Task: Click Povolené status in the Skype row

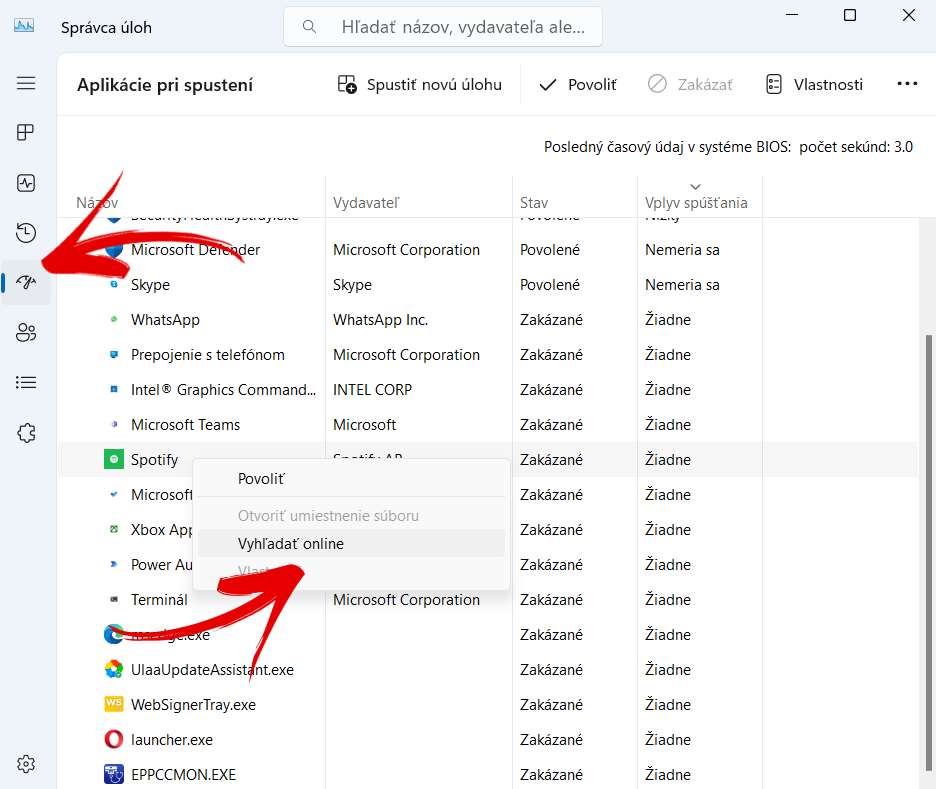Action: (x=550, y=285)
